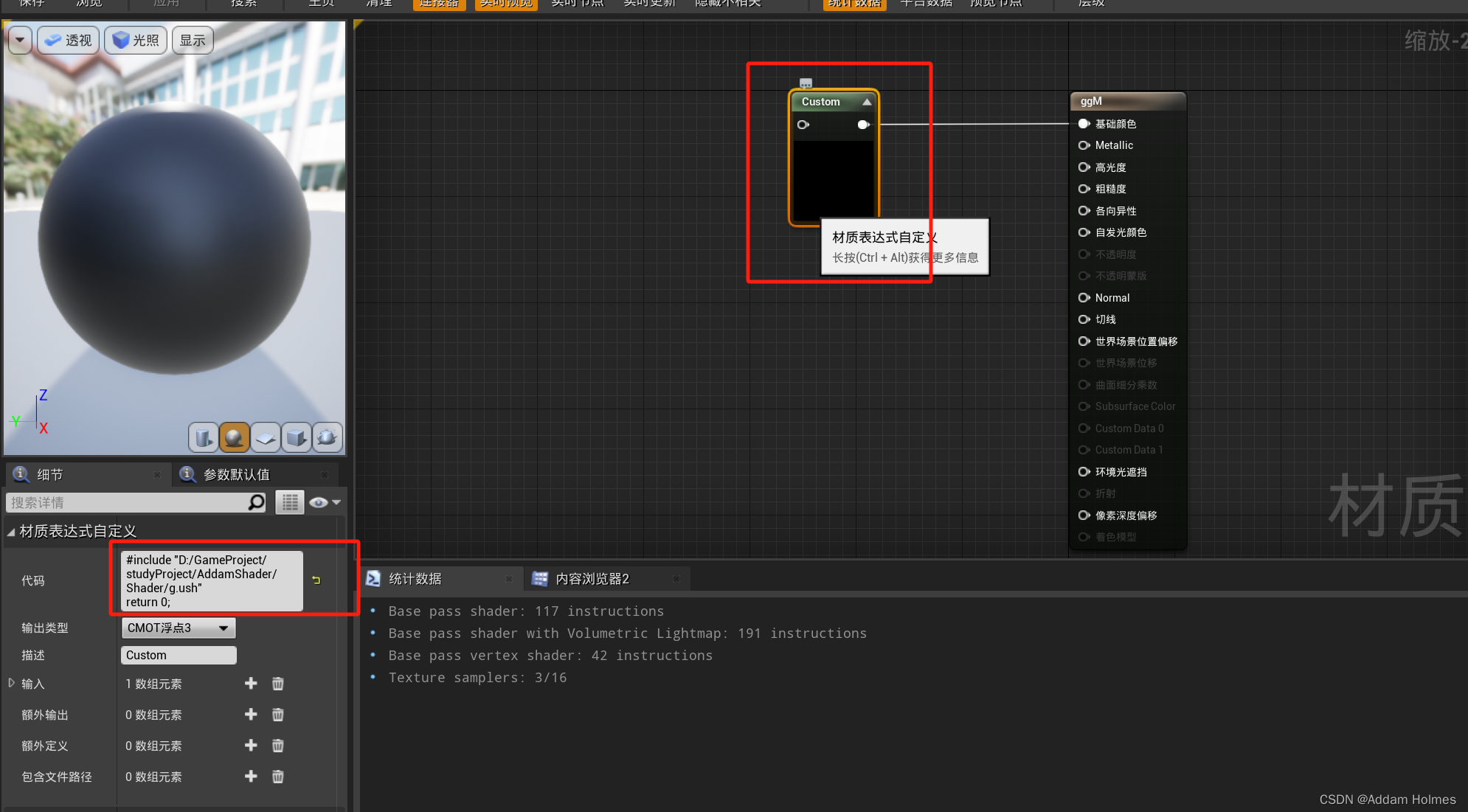Click in the 搜索详情 search field
Image resolution: width=1468 pixels, height=812 pixels.
click(x=127, y=502)
